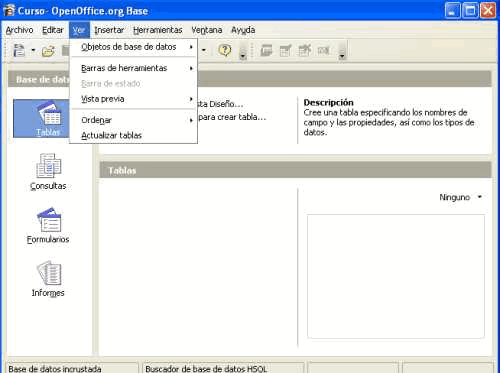Click 'Base de datos incrustada' status text
The height and width of the screenshot is (373, 500).
(x=55, y=369)
